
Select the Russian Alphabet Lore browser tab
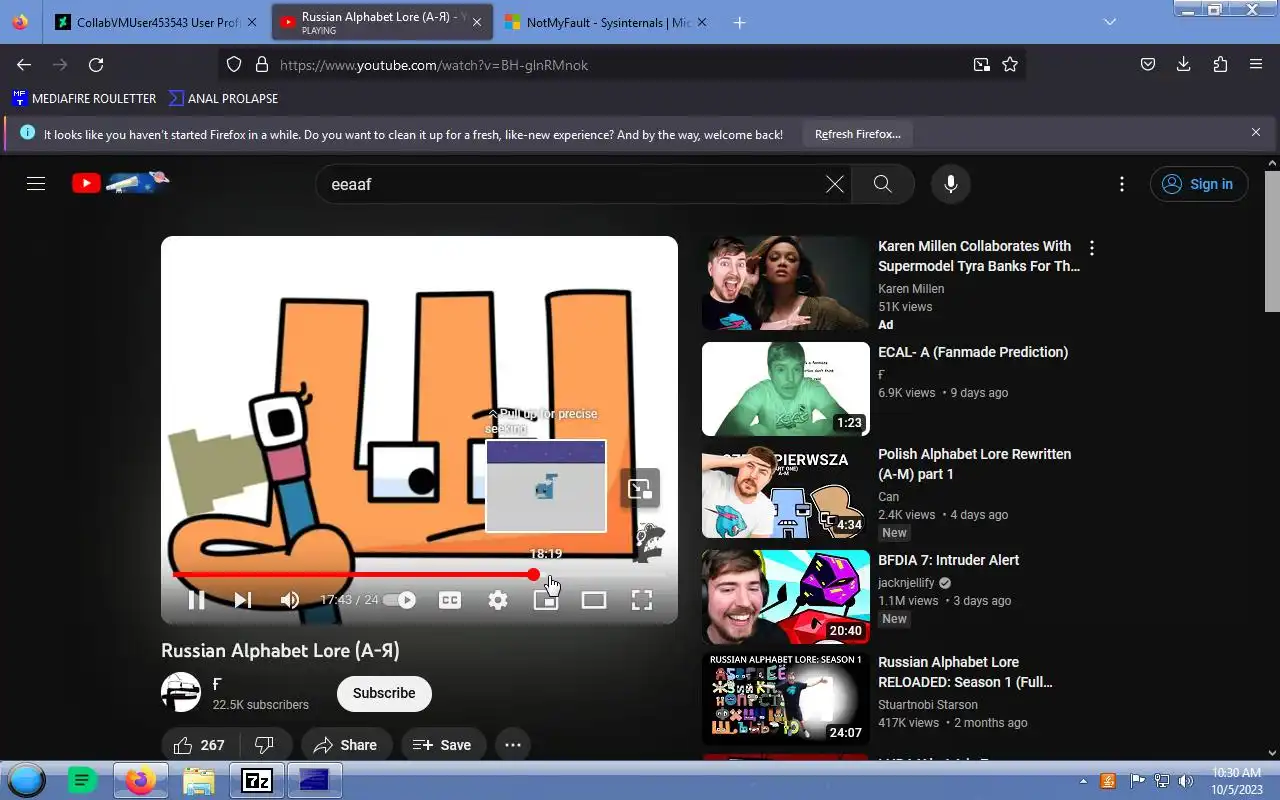point(381,22)
